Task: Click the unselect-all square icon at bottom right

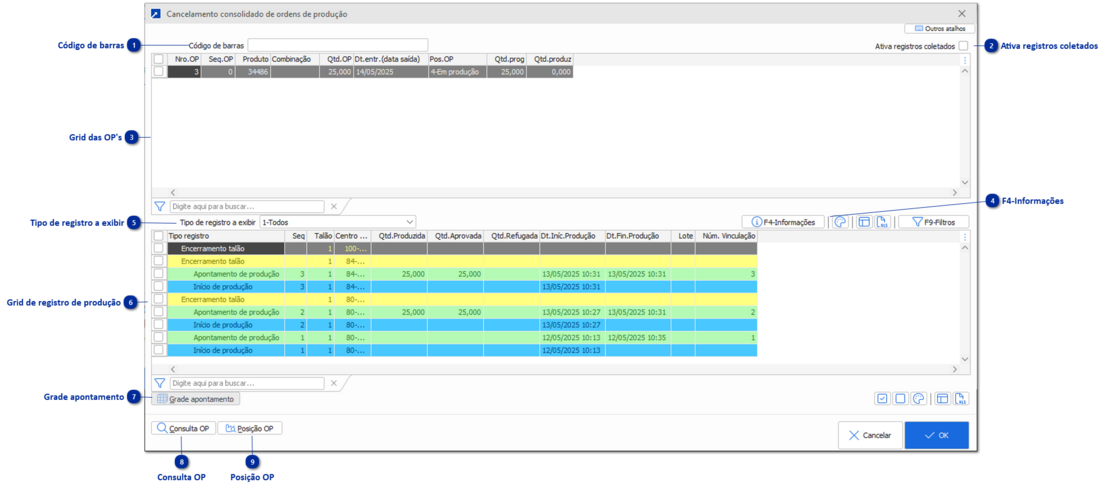Action: (x=900, y=398)
